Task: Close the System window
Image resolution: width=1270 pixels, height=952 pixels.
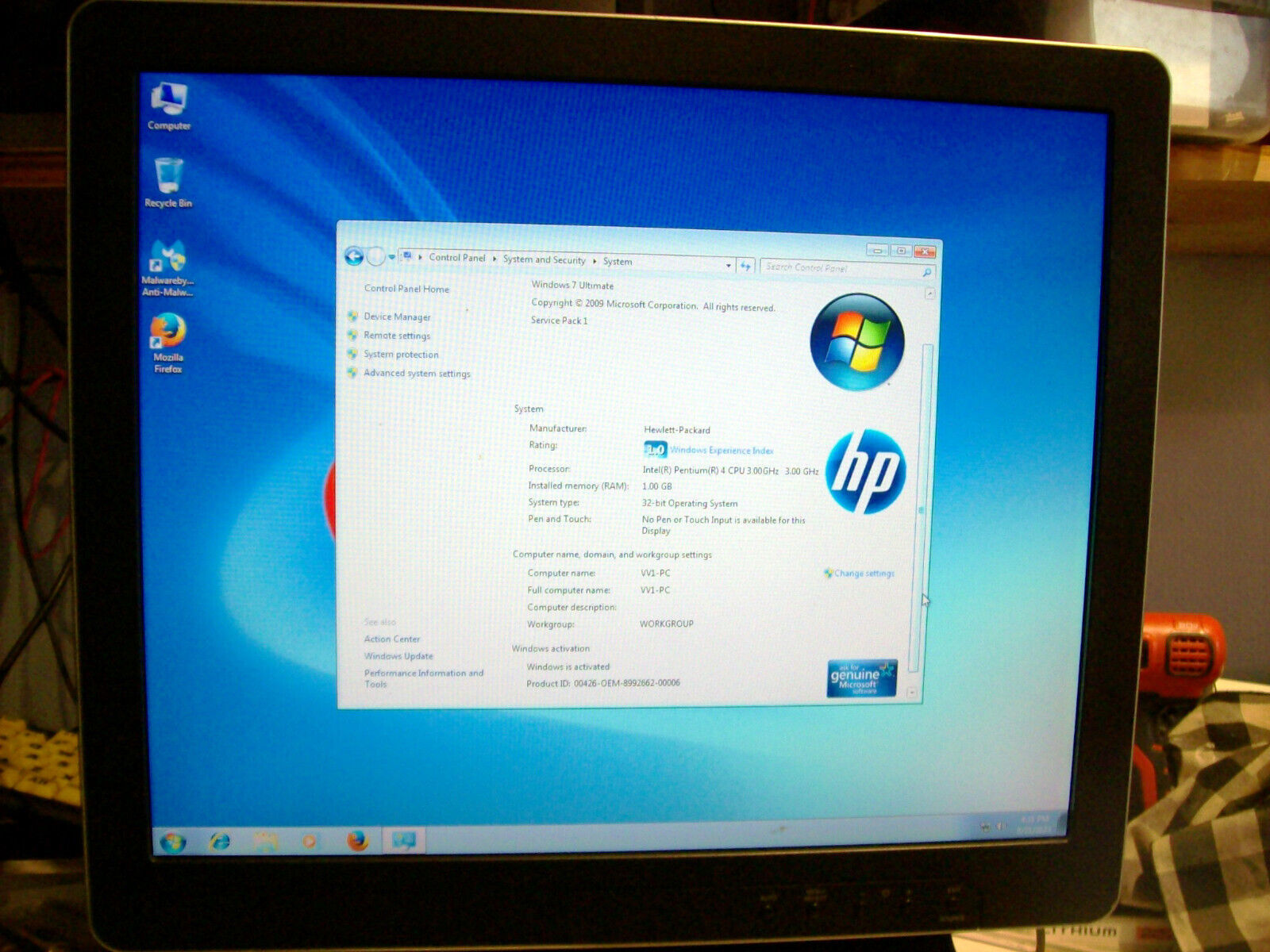Action: 925,252
